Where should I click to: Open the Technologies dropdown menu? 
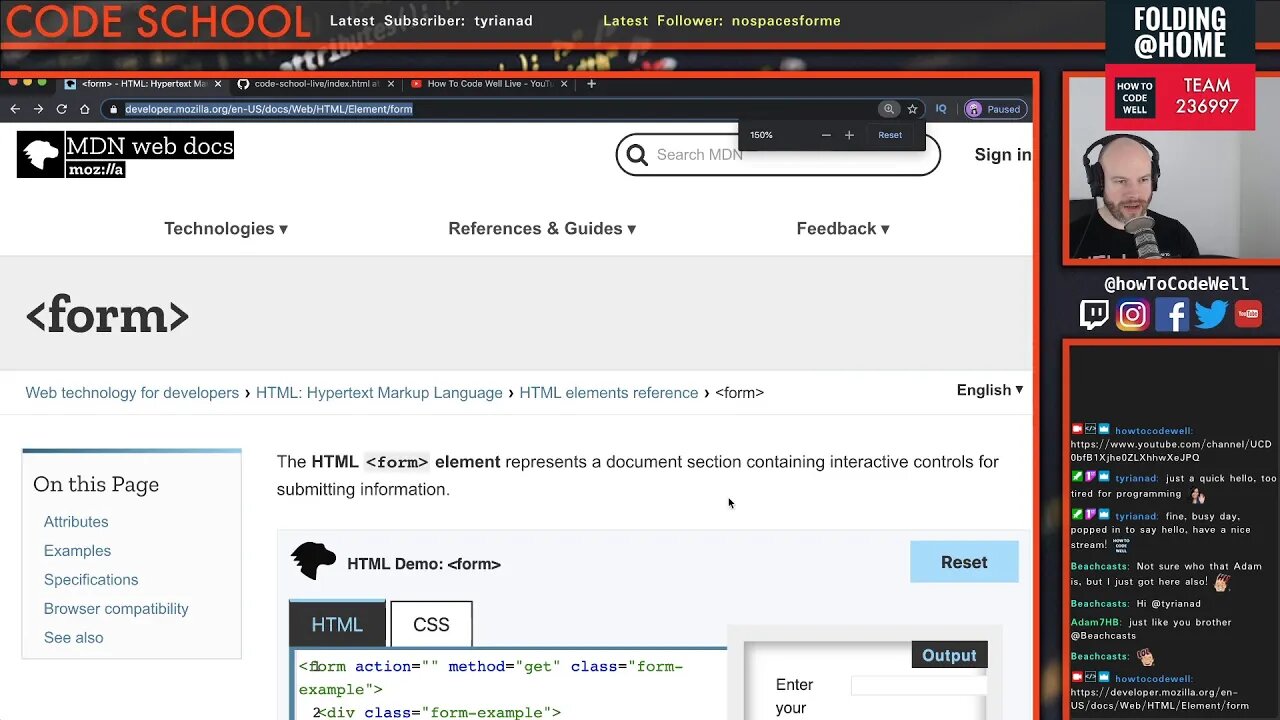click(225, 228)
